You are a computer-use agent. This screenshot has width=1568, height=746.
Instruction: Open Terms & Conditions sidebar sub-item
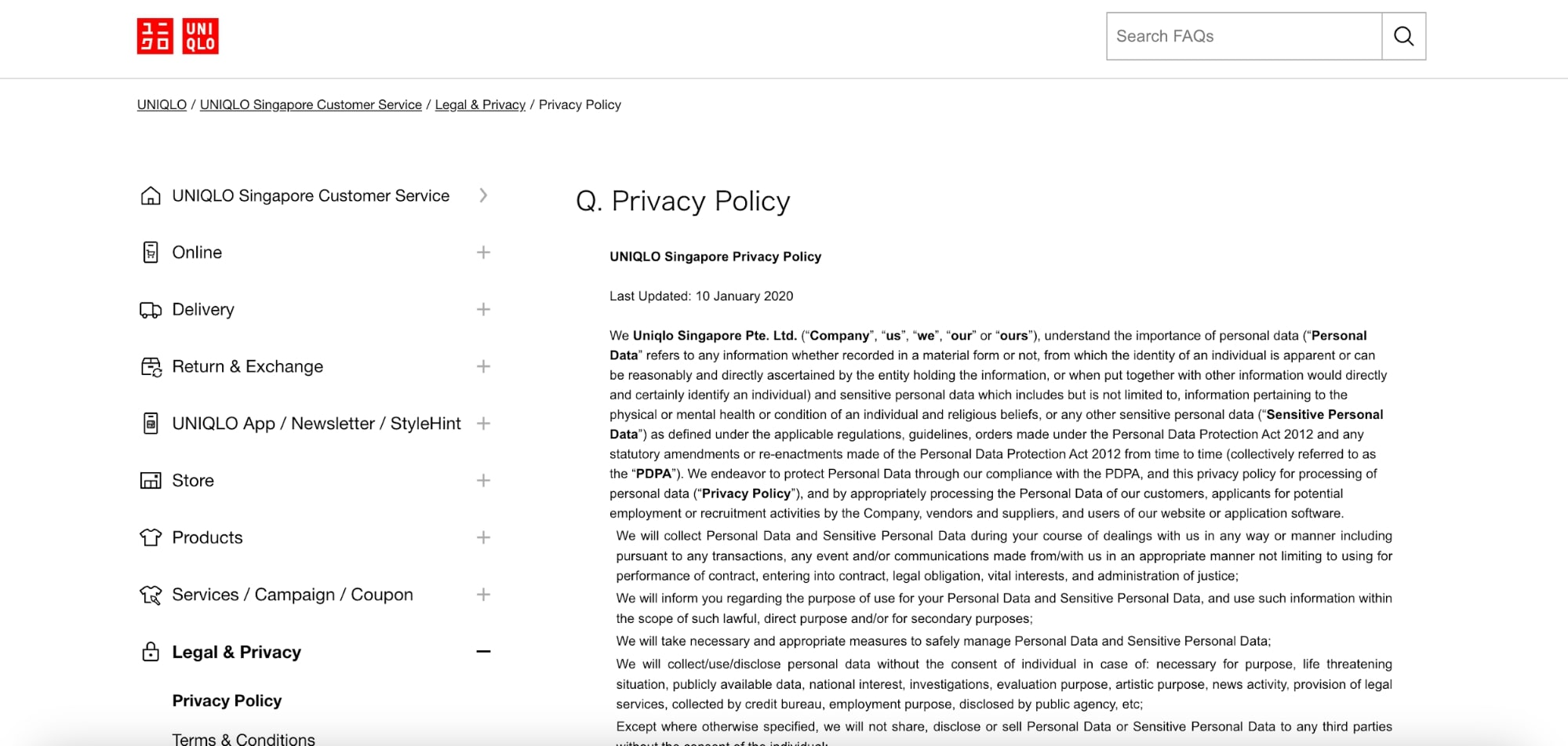(243, 739)
